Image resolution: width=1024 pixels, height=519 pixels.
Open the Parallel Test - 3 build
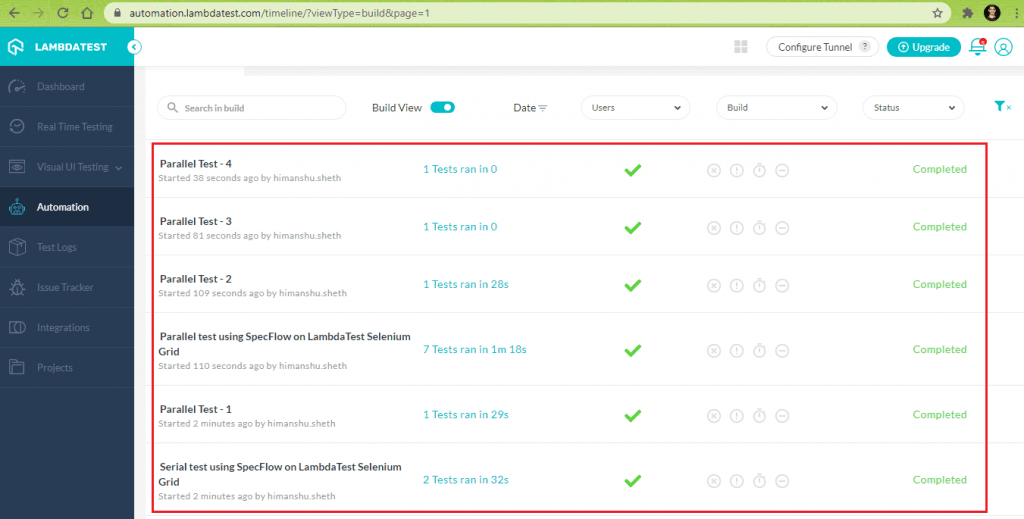[x=196, y=221]
